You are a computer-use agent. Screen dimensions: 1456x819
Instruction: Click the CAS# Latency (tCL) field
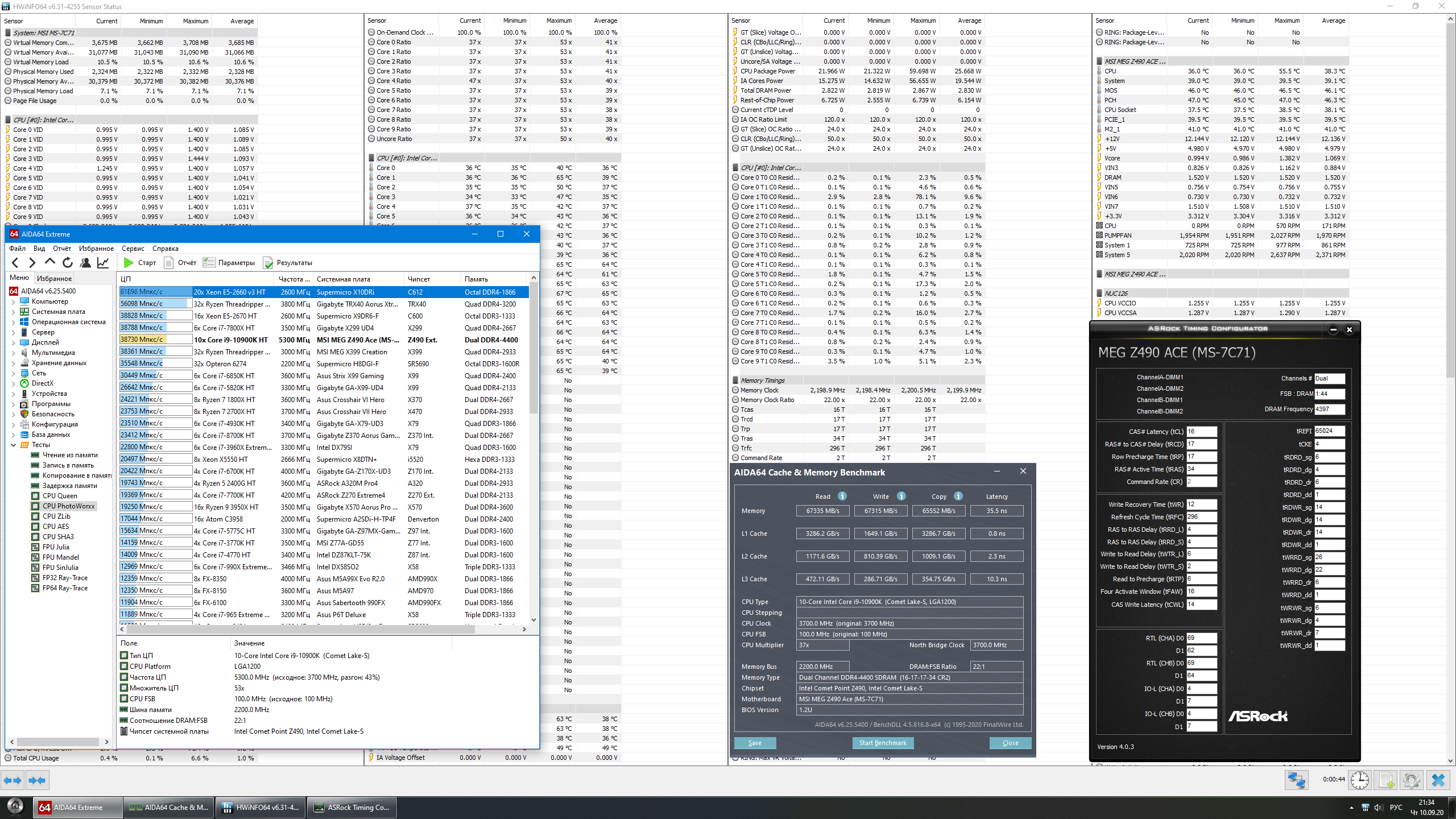click(x=1201, y=432)
